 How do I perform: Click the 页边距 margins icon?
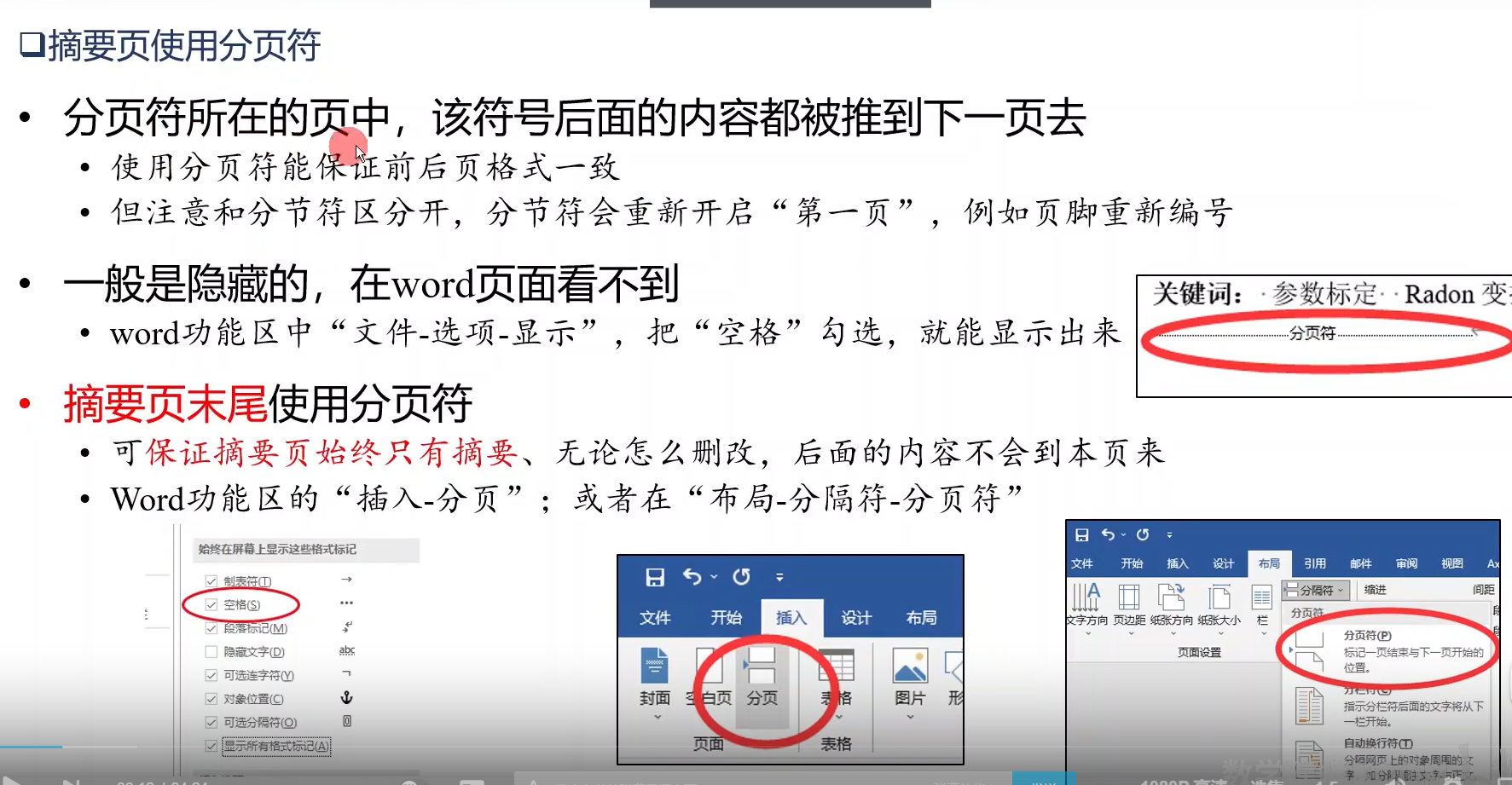[x=1129, y=597]
